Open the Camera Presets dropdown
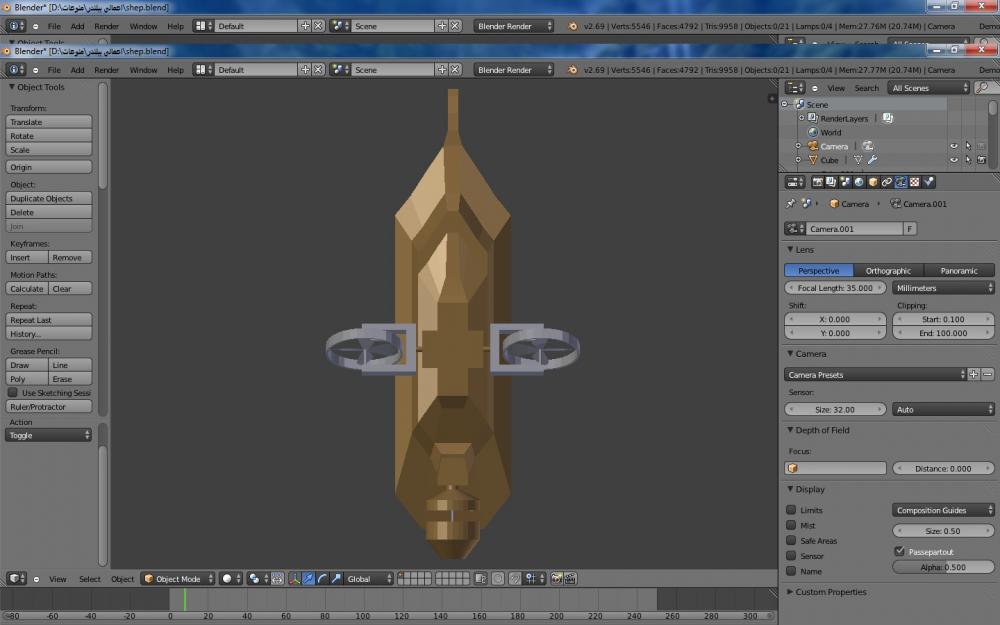The image size is (1000, 625). pos(874,375)
